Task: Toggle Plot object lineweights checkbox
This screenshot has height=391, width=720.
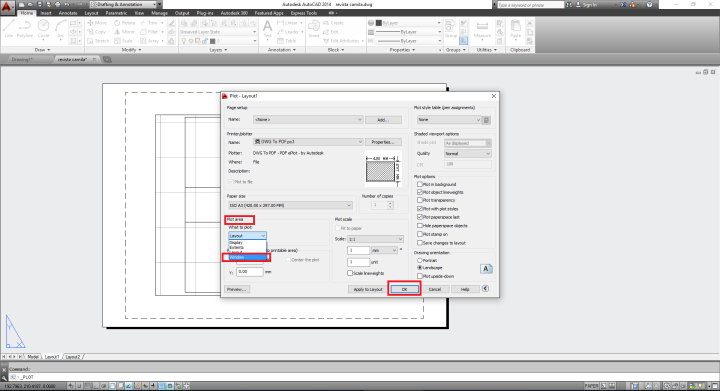Action: click(x=420, y=192)
